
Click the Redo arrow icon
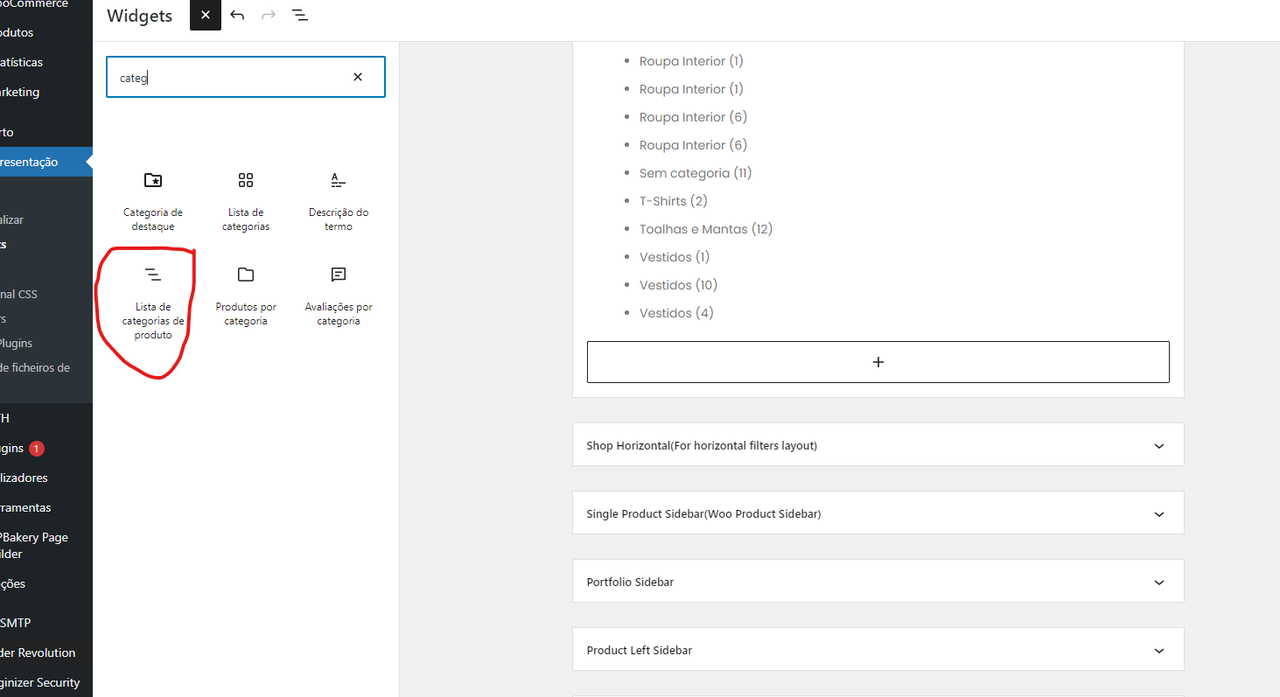[x=268, y=16]
